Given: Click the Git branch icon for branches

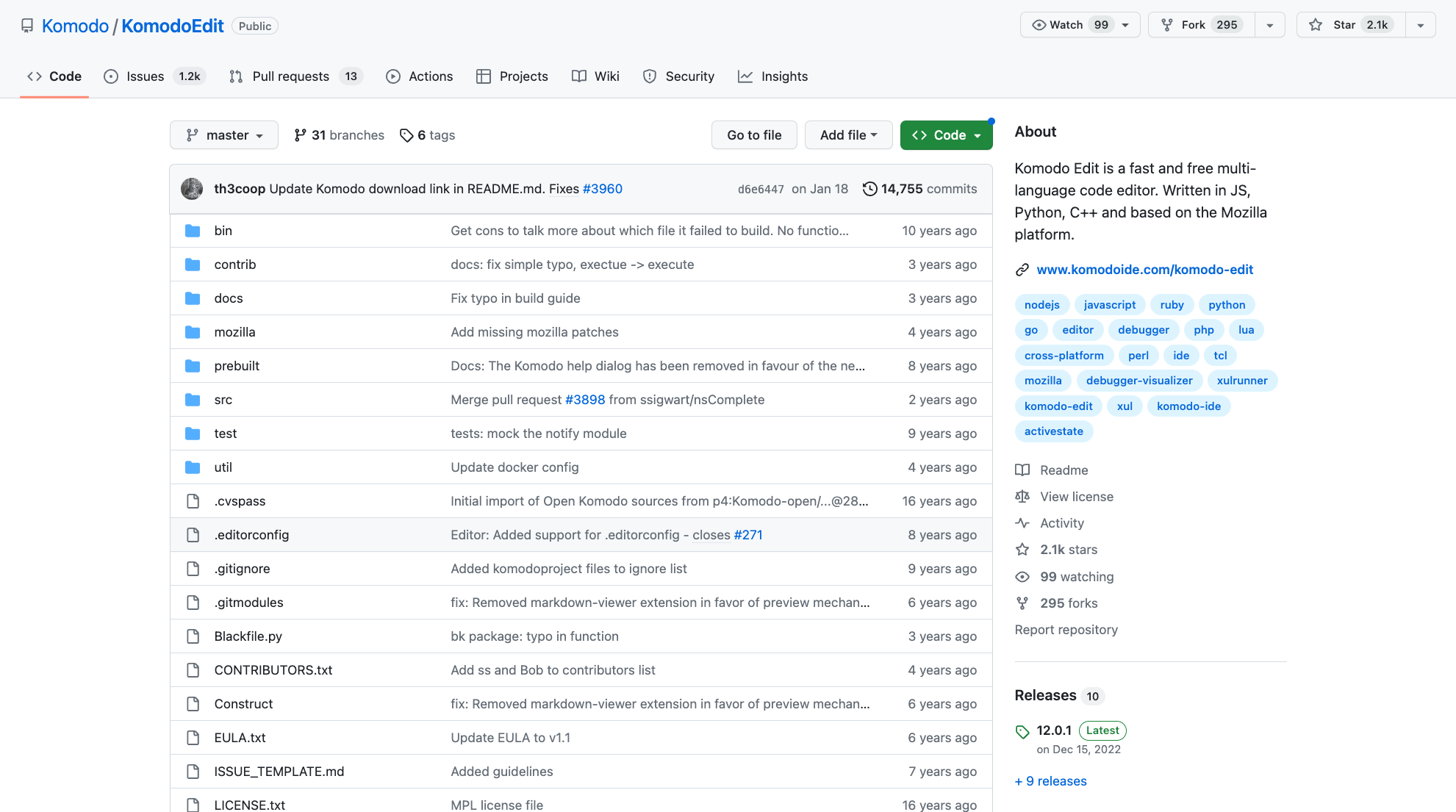Looking at the screenshot, I should coord(299,134).
